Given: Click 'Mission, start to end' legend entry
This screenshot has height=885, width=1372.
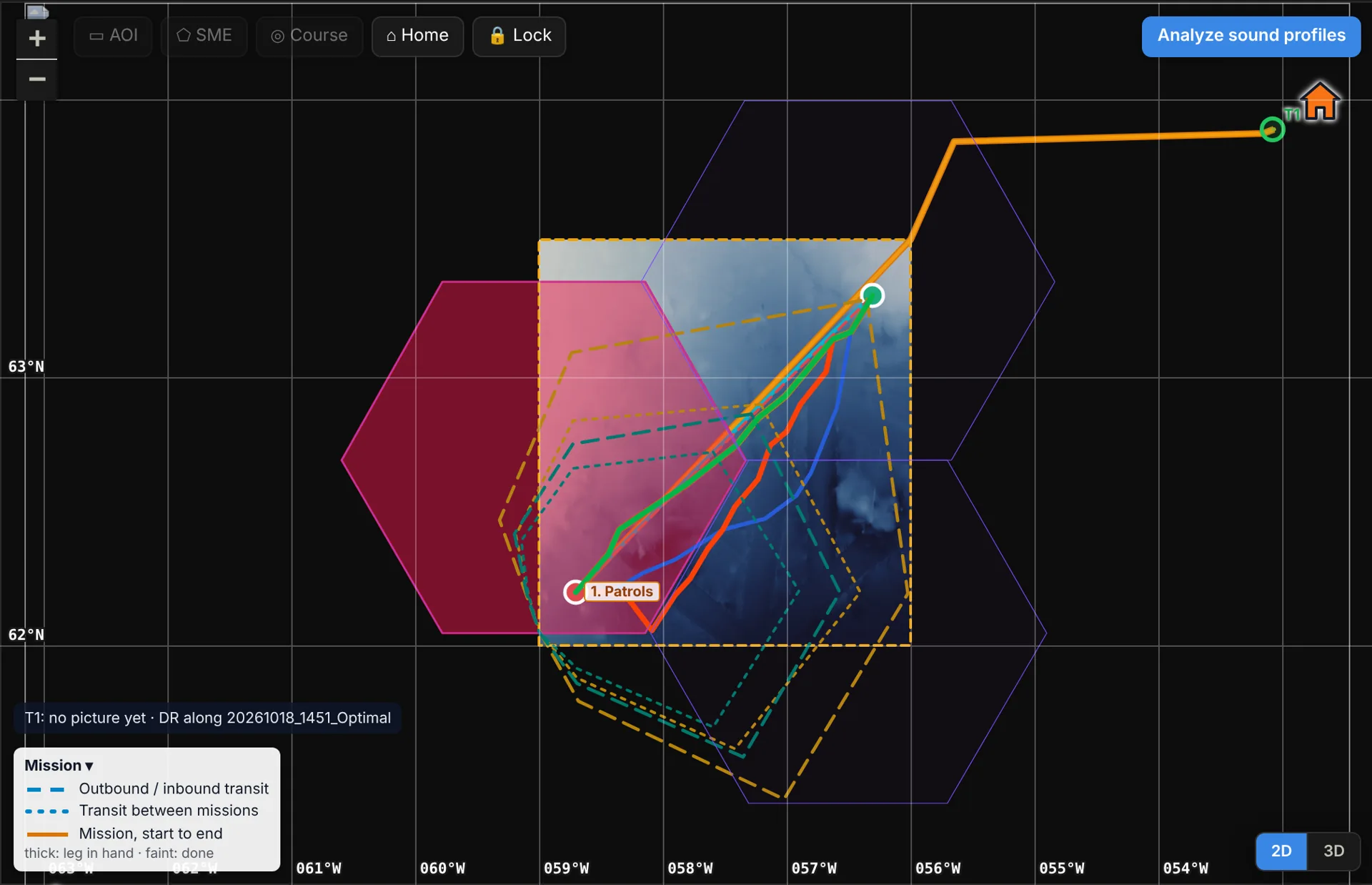Looking at the screenshot, I should pyautogui.click(x=124, y=834).
